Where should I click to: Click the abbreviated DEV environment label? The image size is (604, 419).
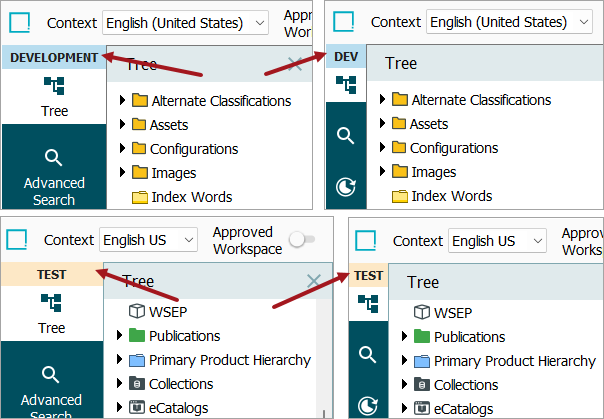tap(345, 58)
